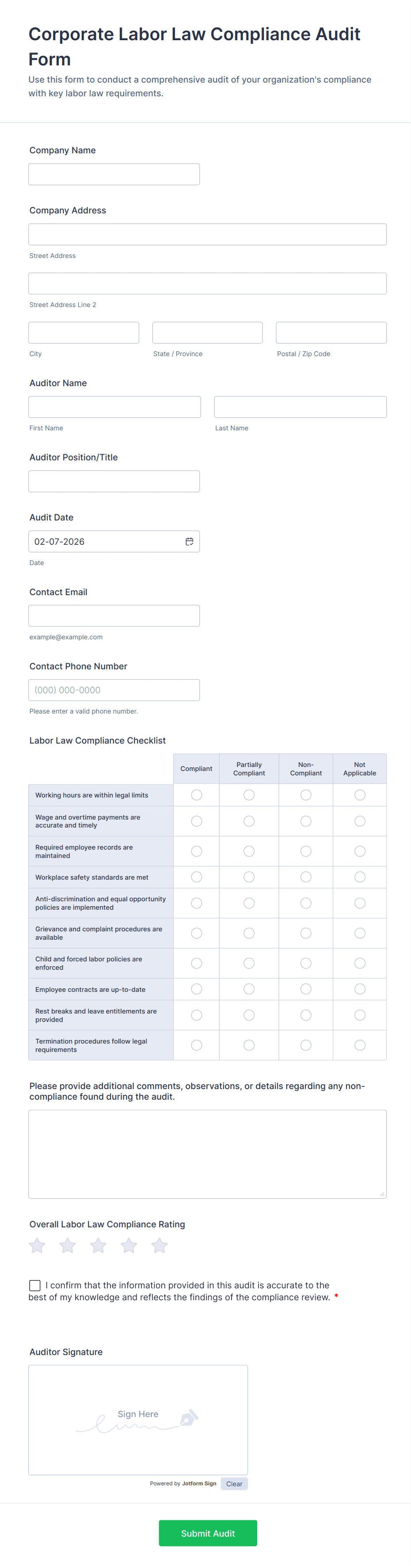Click the pen icon in signature box
Image resolution: width=411 pixels, height=1568 pixels.
click(x=189, y=1418)
